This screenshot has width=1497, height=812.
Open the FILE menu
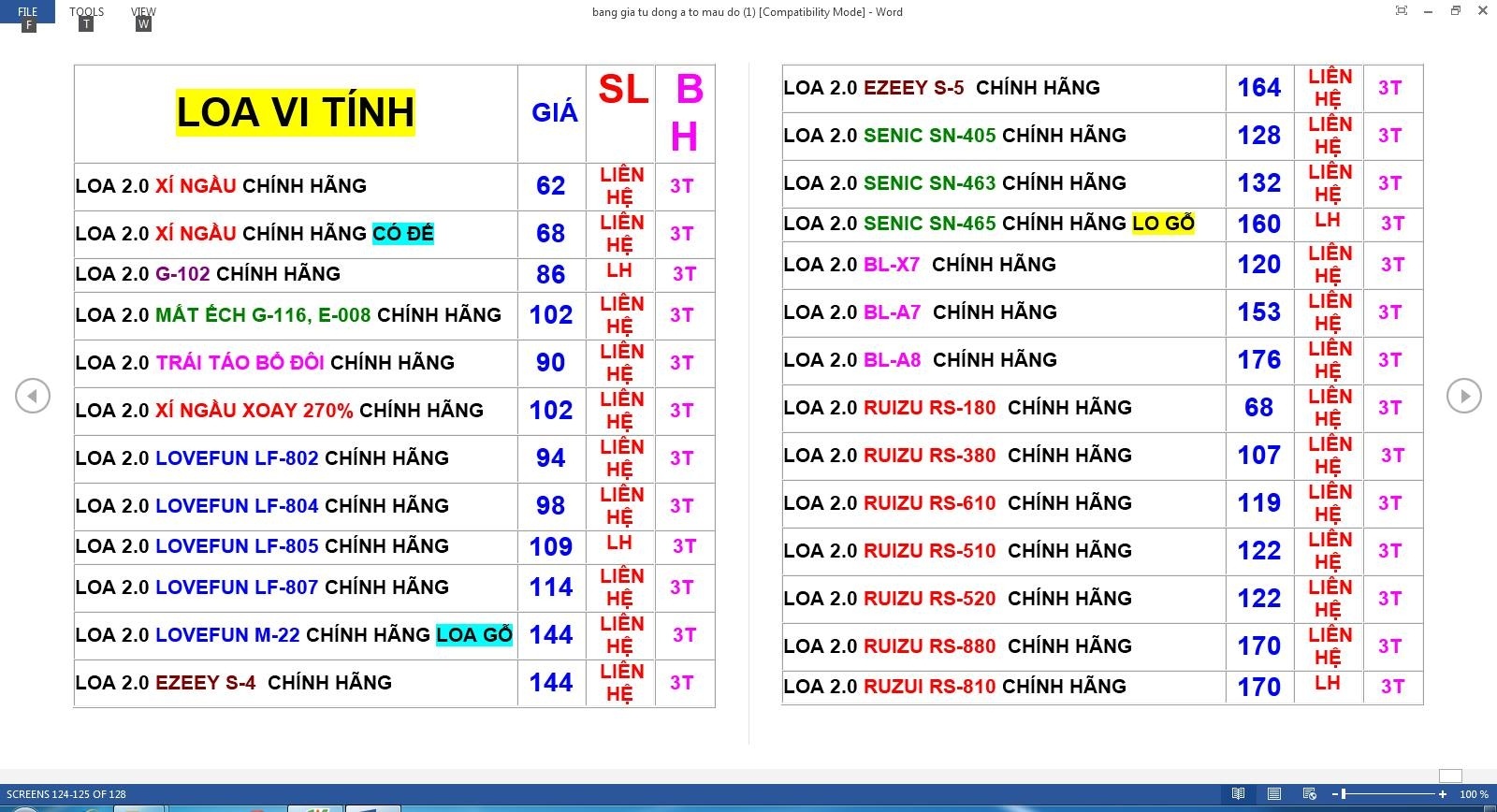point(28,12)
